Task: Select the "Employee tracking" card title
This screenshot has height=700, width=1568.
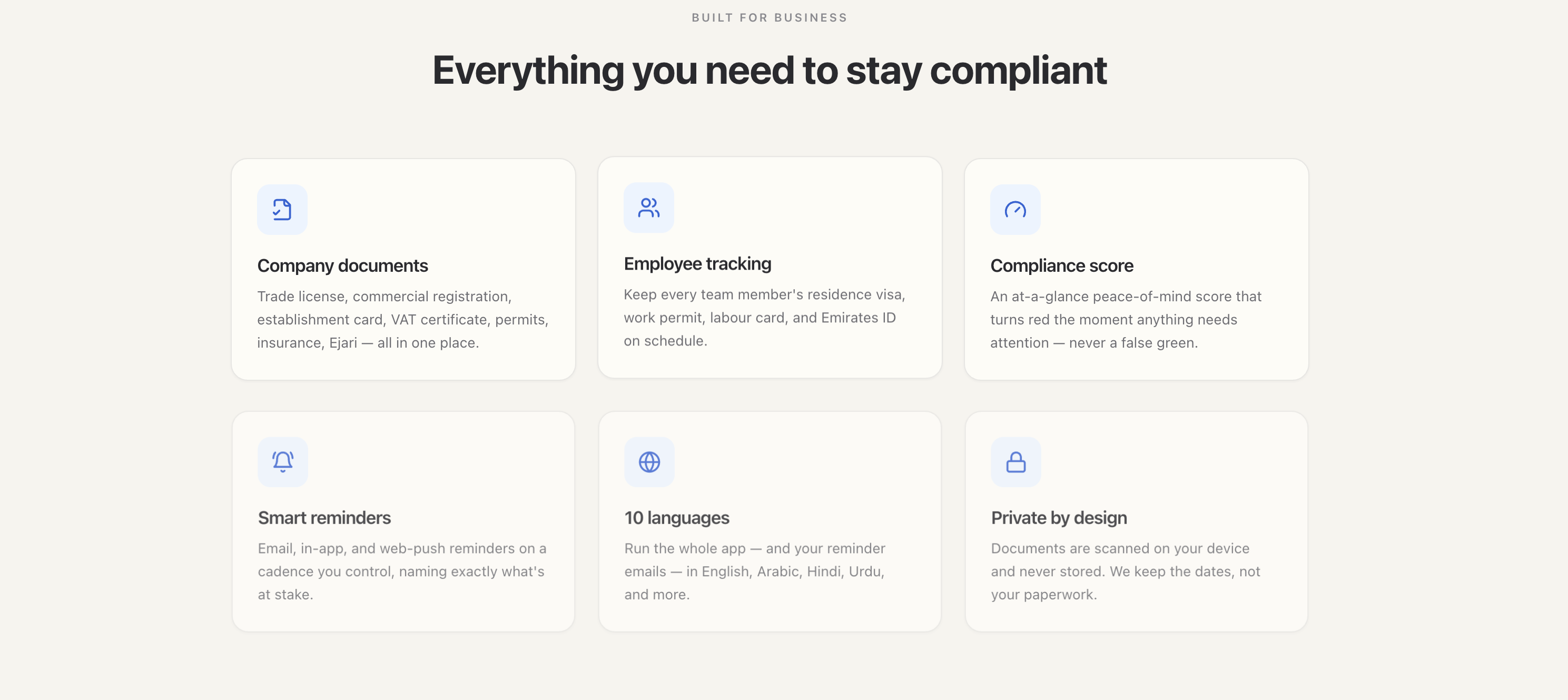Action: pyautogui.click(x=697, y=263)
